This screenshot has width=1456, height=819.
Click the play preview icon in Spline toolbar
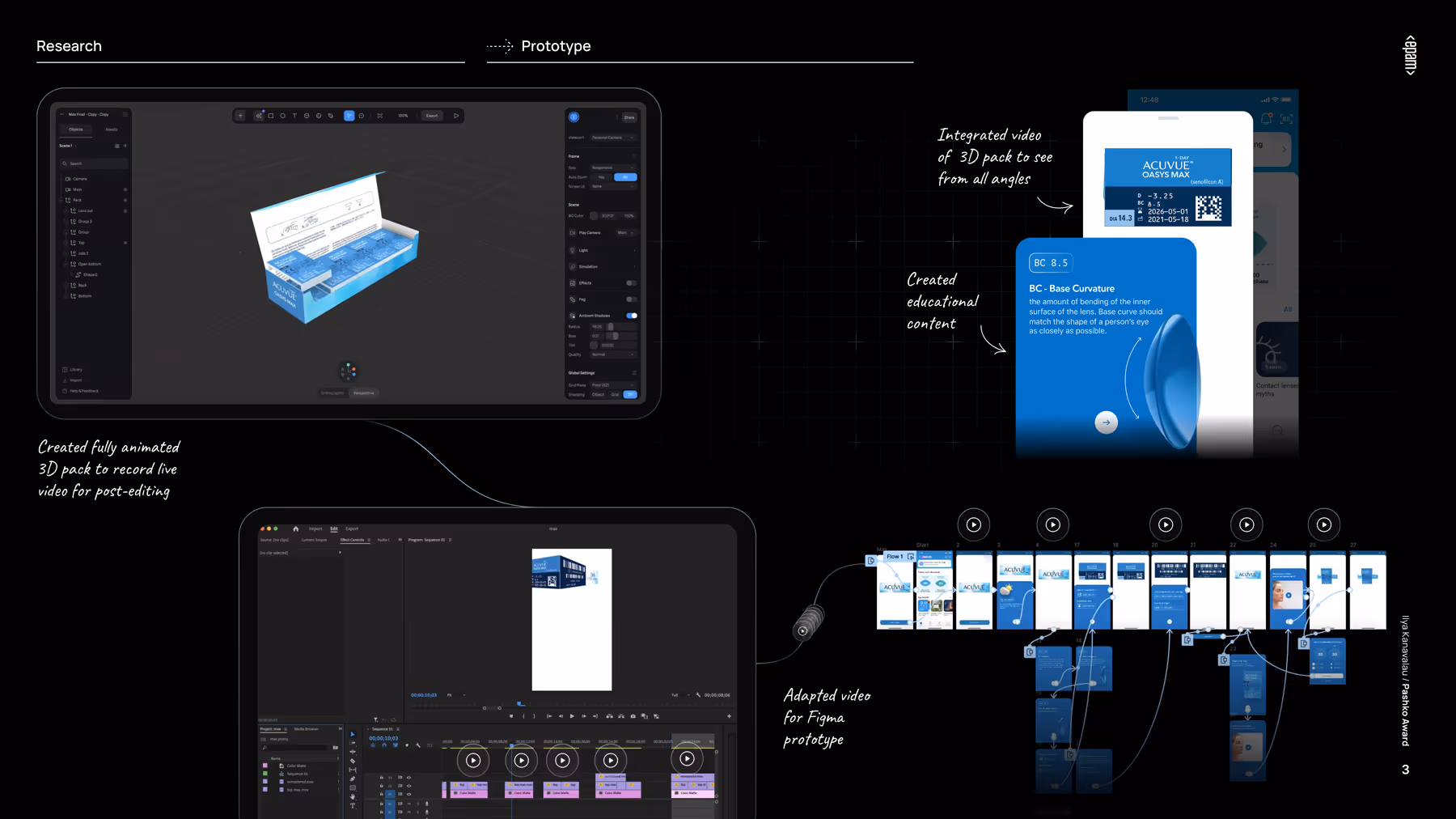click(456, 116)
